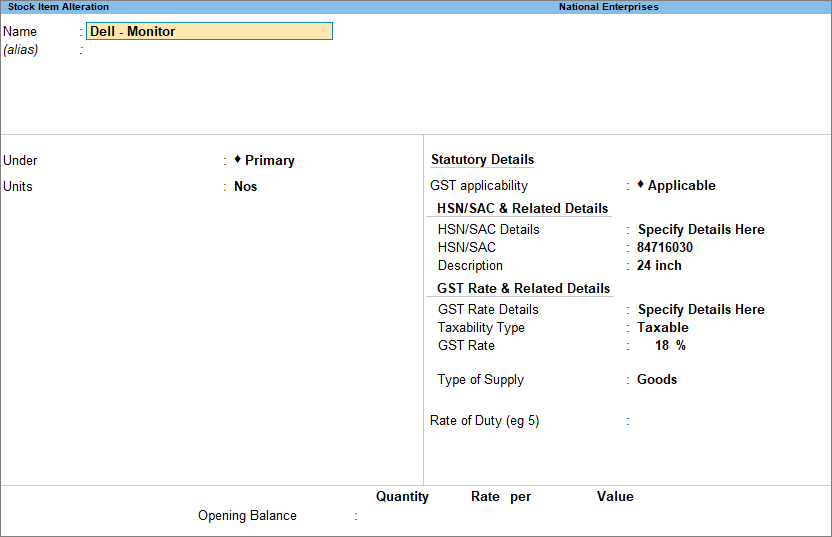
Task: Click the Quantity column header
Action: (402, 497)
